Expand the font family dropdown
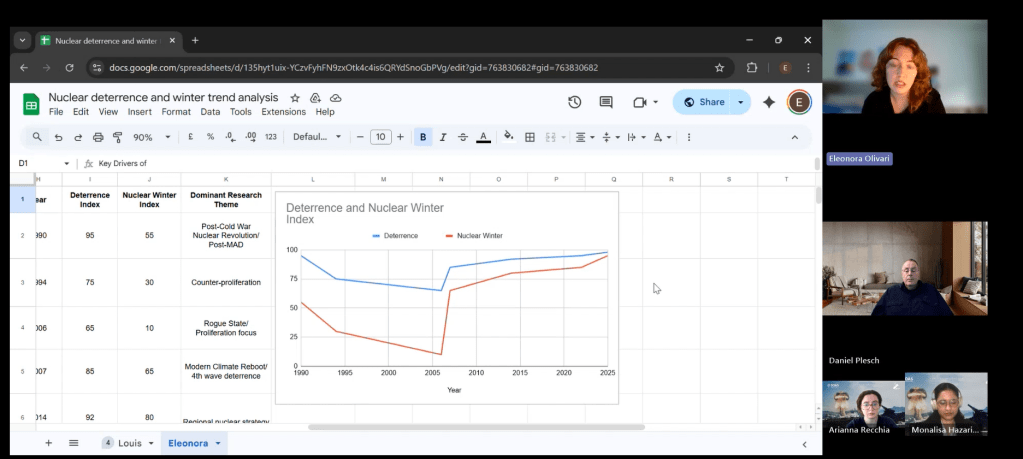1023x459 pixels. (316, 137)
